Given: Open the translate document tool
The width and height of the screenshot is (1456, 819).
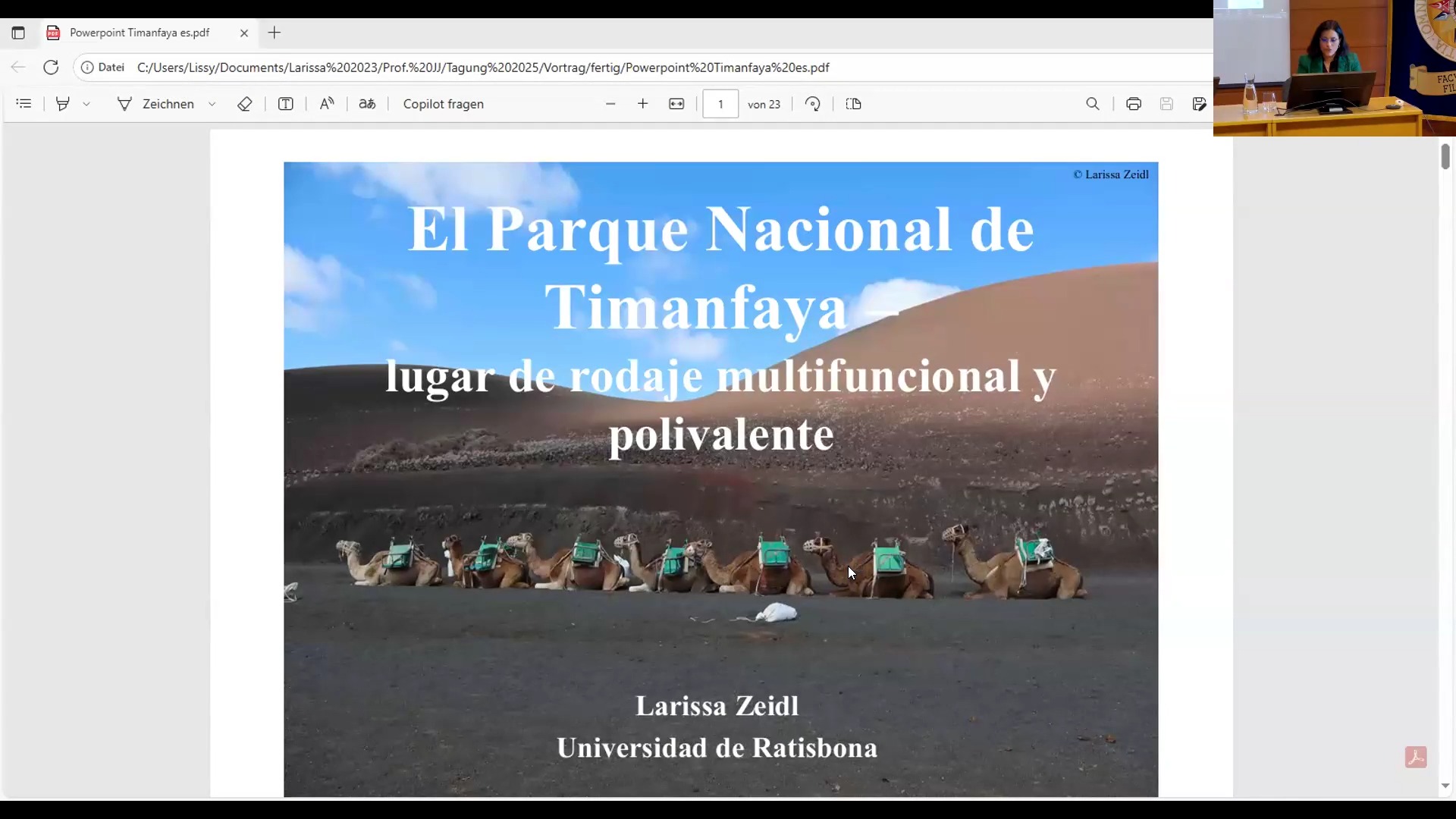Looking at the screenshot, I should [367, 104].
